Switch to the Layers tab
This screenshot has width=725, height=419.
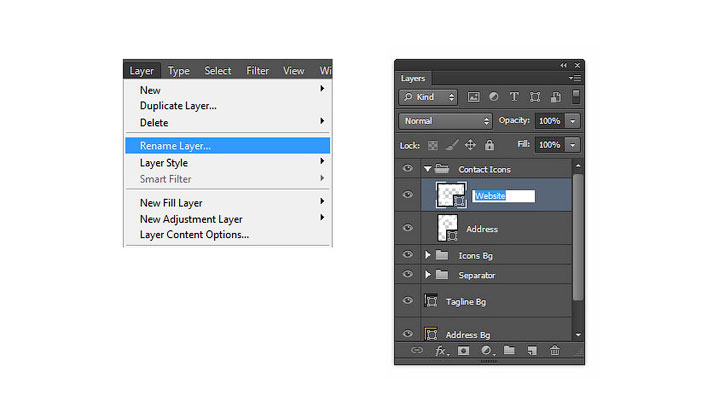(412, 78)
